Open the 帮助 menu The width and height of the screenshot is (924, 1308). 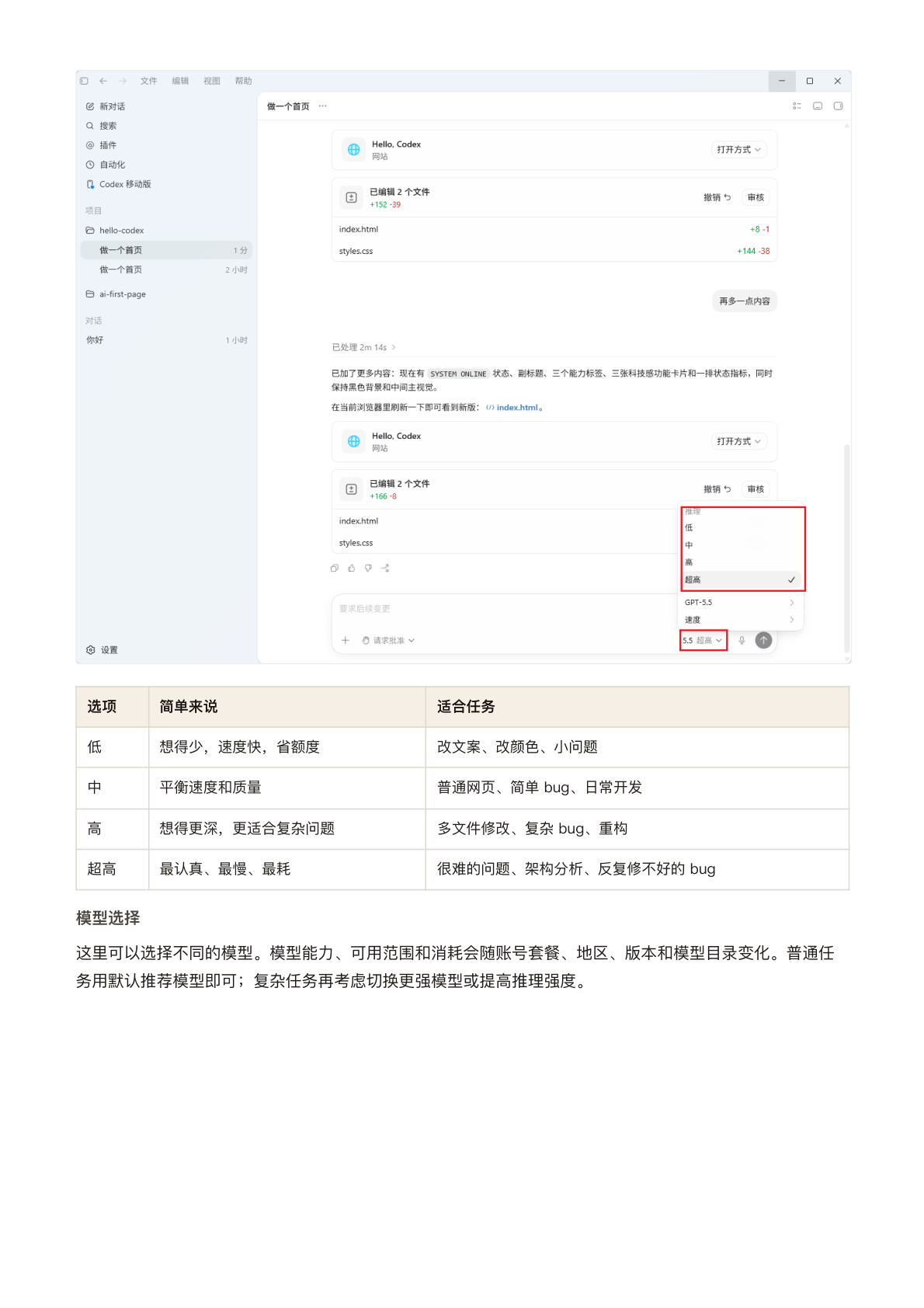pos(244,81)
